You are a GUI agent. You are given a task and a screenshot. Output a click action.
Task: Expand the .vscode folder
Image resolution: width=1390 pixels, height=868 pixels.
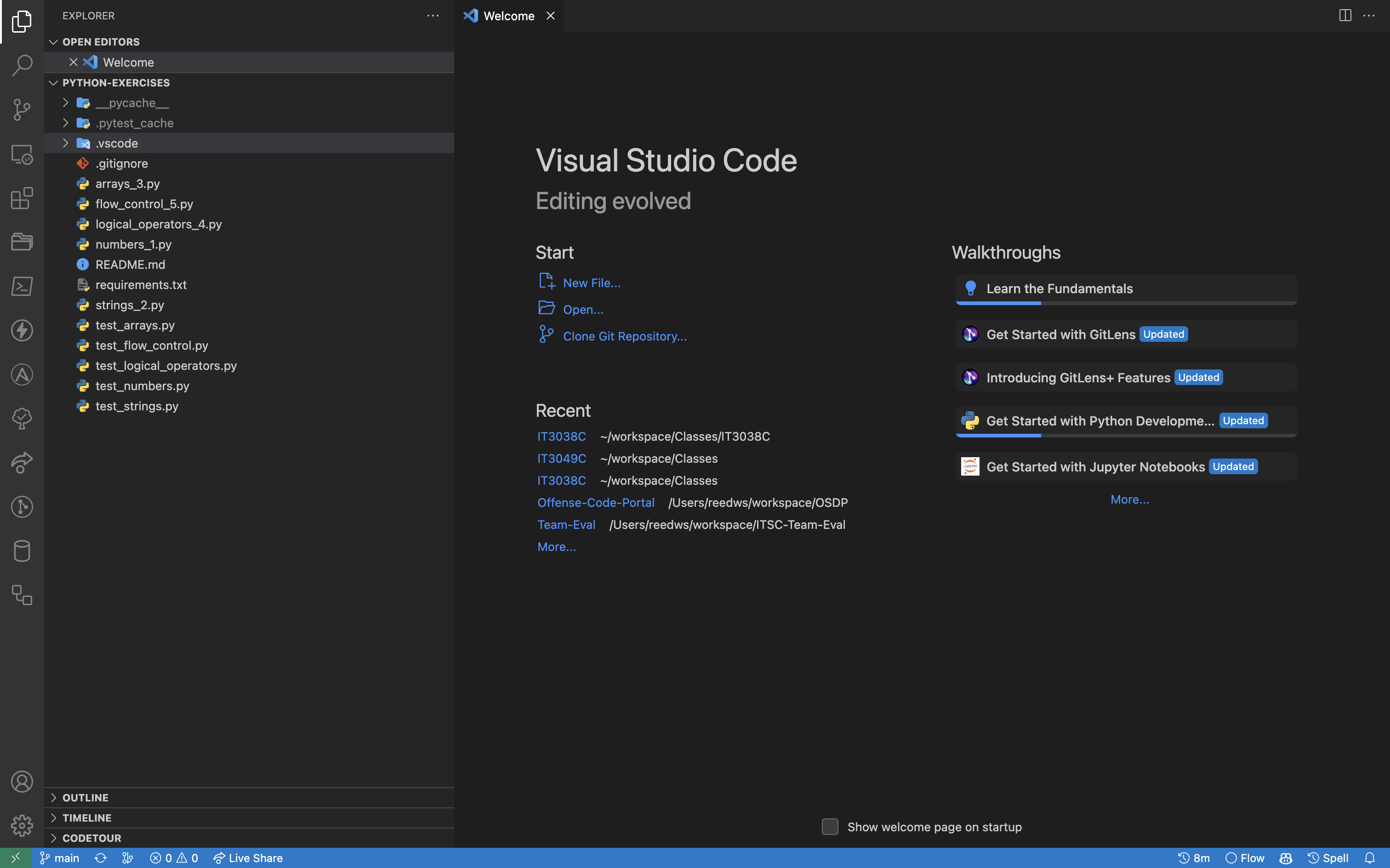(x=249, y=143)
